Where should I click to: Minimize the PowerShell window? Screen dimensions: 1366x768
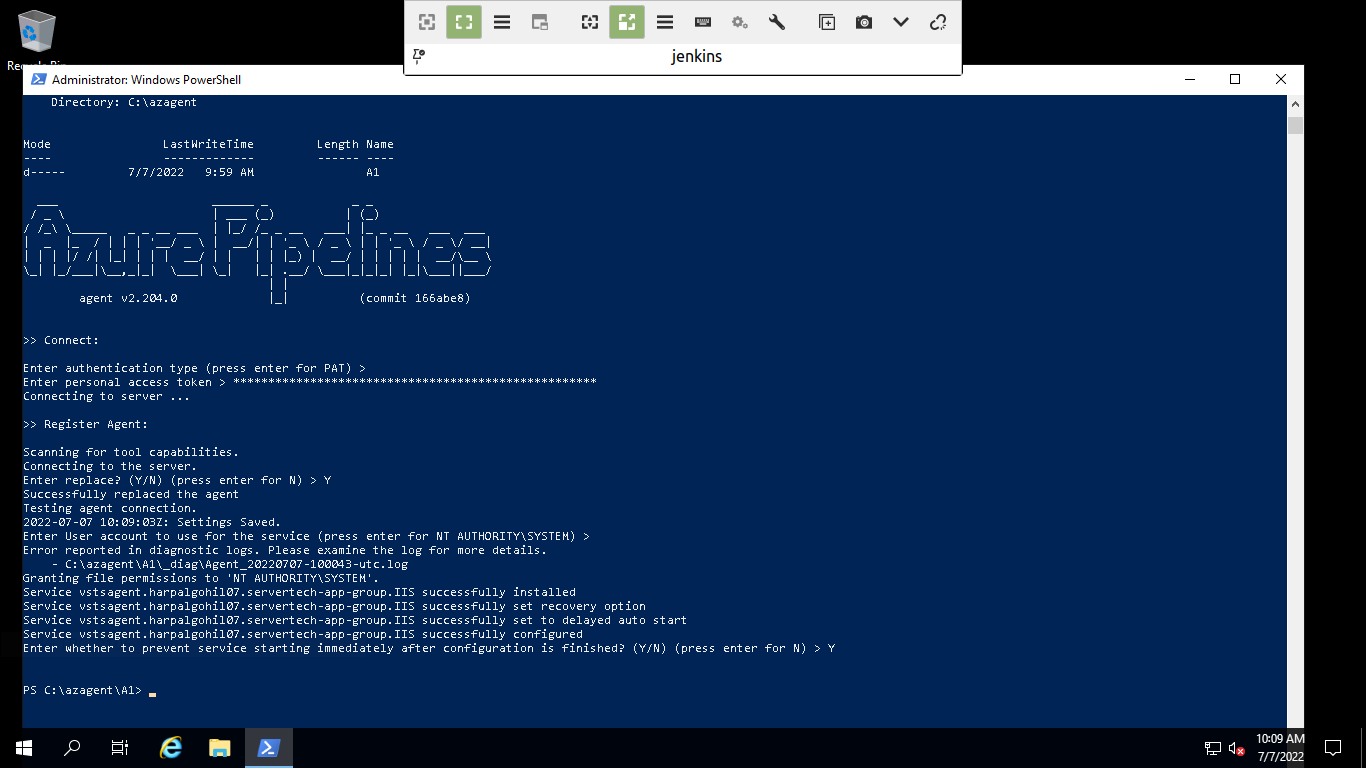1189,80
